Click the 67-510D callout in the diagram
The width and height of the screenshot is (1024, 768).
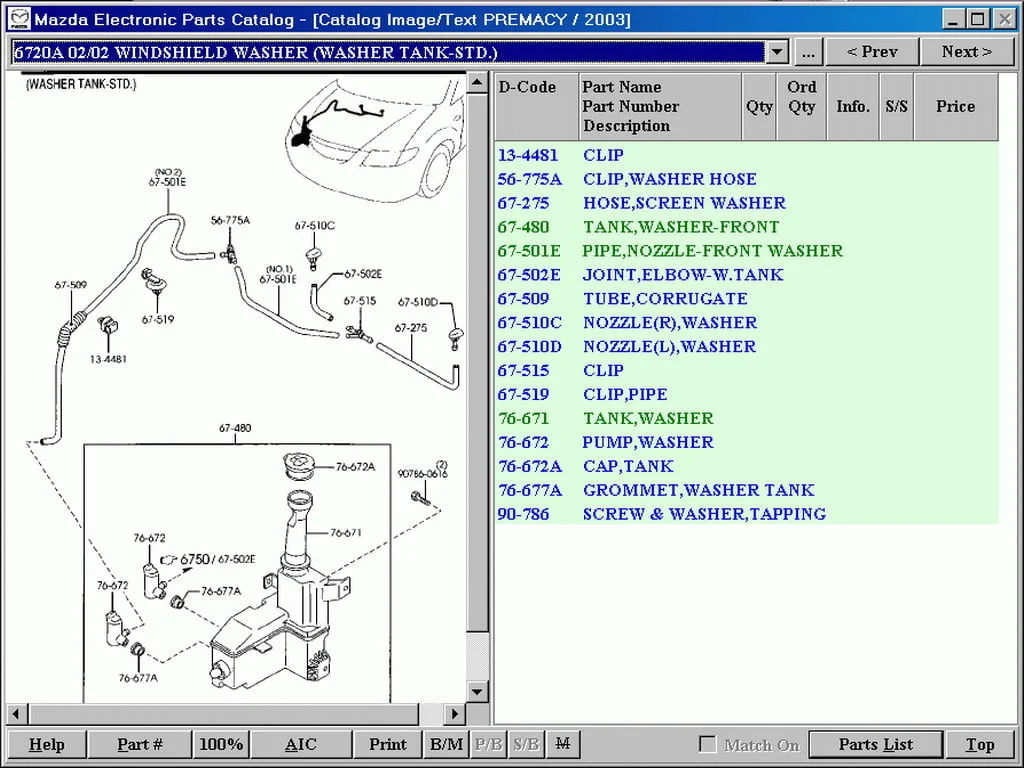[x=418, y=302]
